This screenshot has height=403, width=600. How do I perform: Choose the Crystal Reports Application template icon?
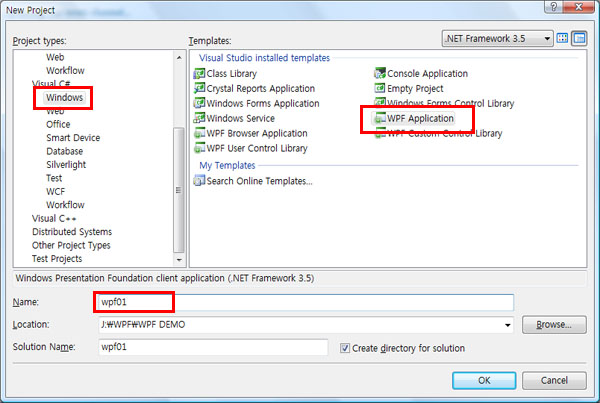click(199, 88)
